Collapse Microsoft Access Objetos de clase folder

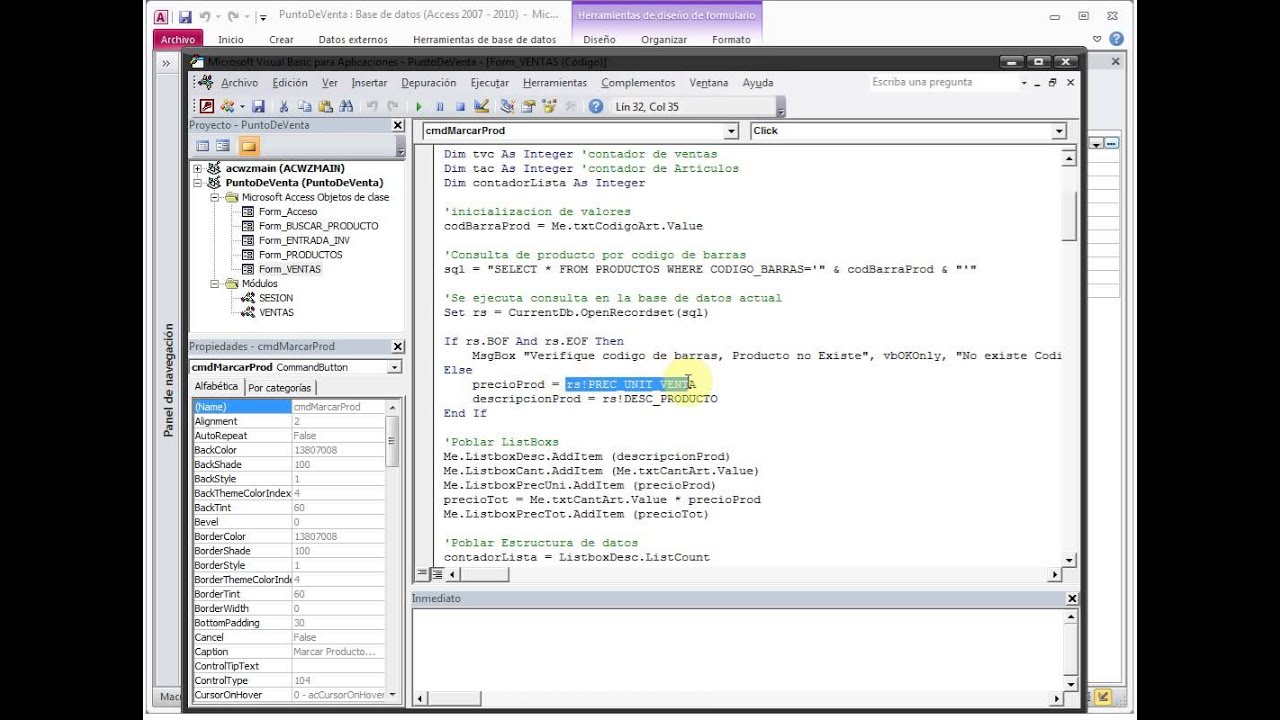coord(213,198)
